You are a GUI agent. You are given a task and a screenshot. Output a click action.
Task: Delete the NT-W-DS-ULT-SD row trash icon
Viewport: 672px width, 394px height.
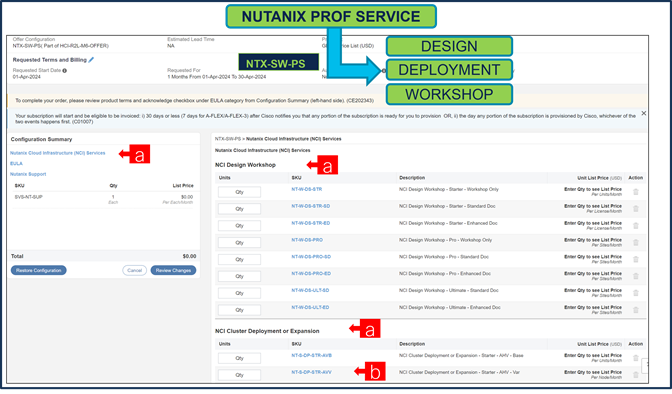(x=636, y=293)
